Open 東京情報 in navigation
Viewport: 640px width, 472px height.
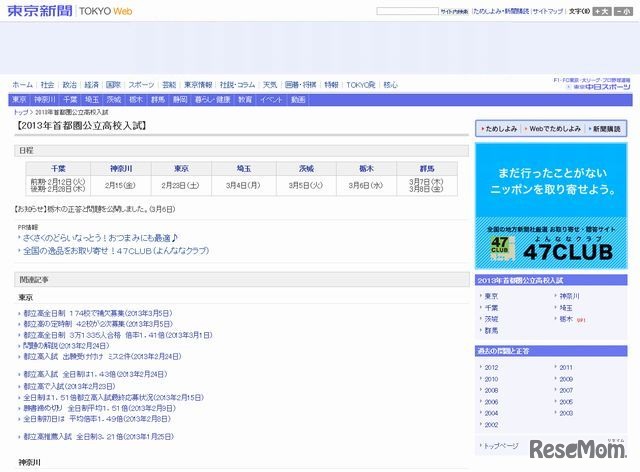tap(198, 85)
